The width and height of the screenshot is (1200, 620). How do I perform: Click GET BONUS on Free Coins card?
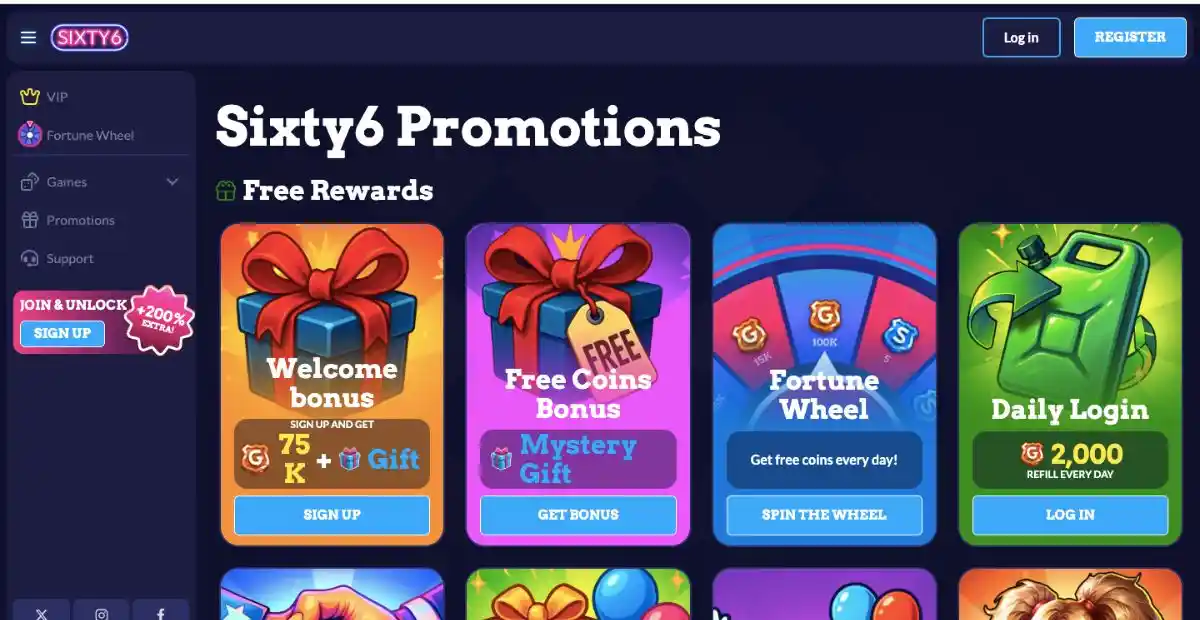[578, 515]
